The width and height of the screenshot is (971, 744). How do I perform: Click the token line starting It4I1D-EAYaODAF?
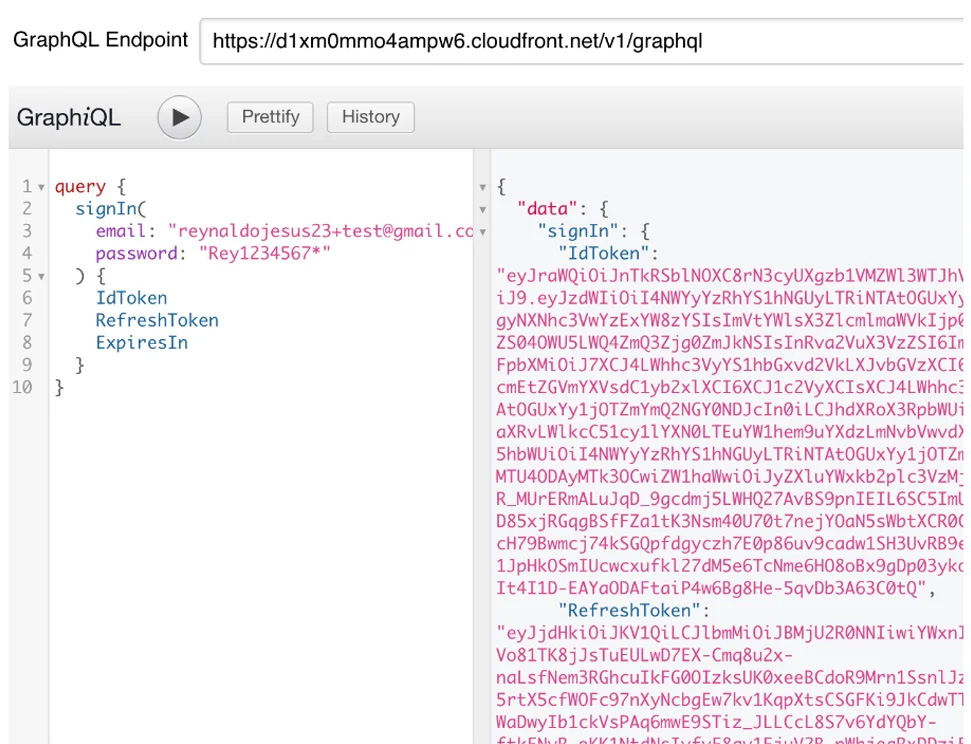[711, 588]
